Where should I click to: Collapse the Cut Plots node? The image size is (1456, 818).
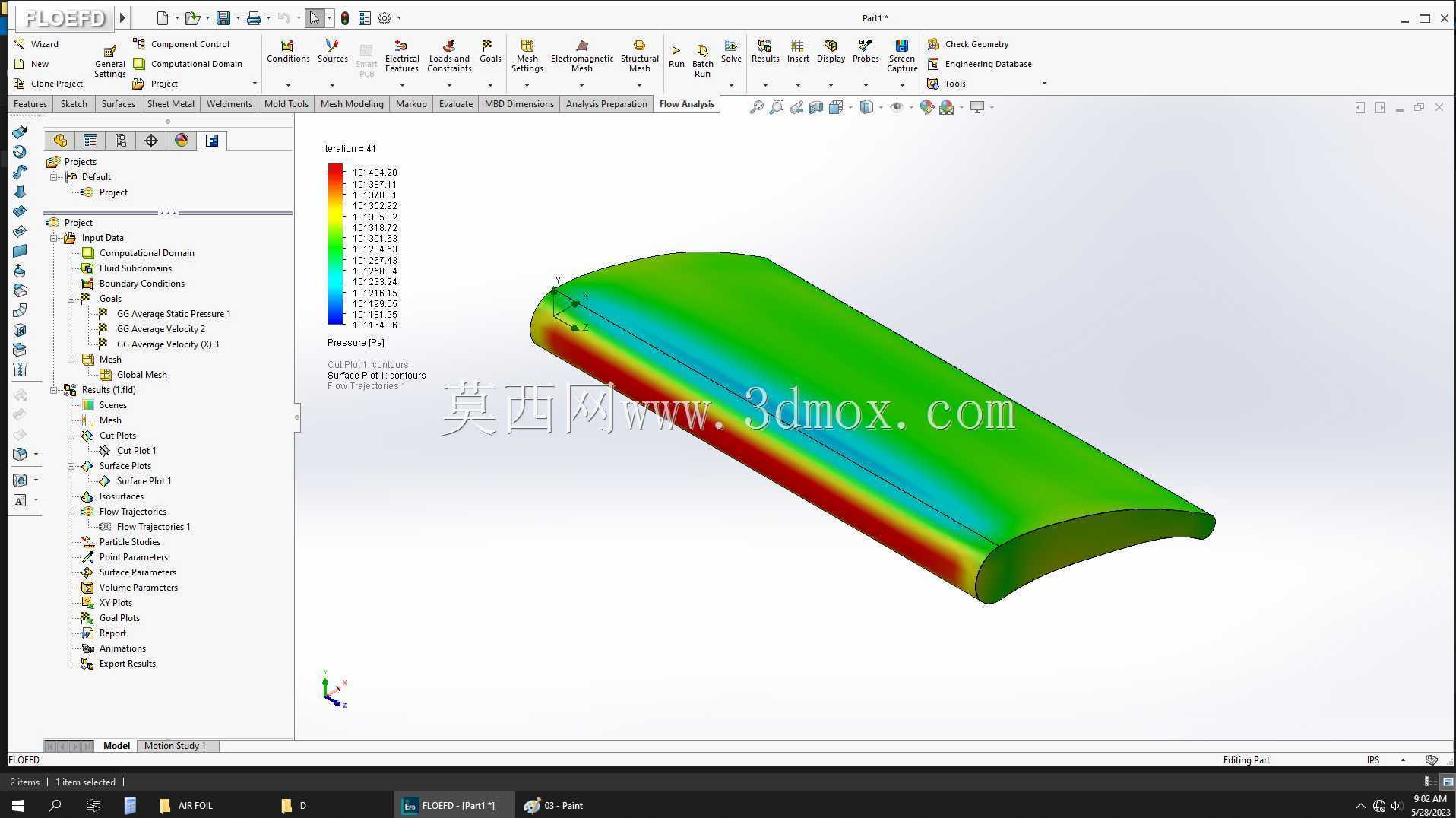(x=71, y=436)
